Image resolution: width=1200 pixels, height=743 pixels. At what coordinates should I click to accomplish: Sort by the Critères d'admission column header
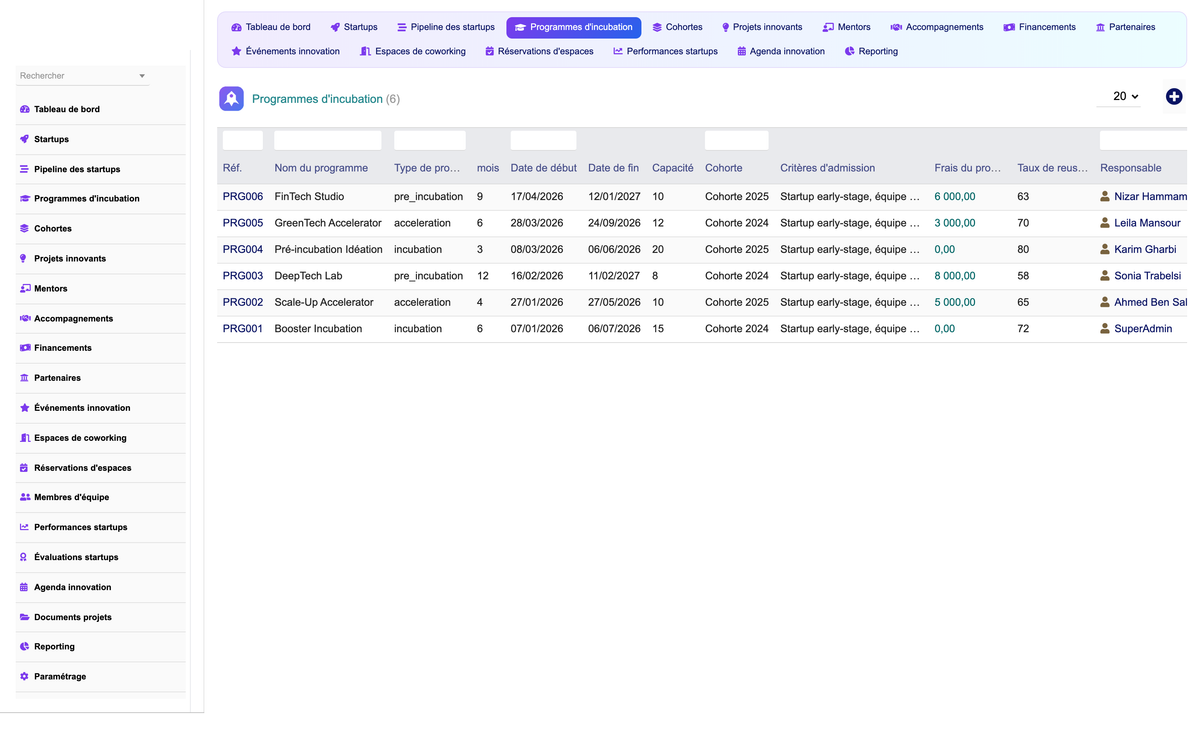(828, 168)
